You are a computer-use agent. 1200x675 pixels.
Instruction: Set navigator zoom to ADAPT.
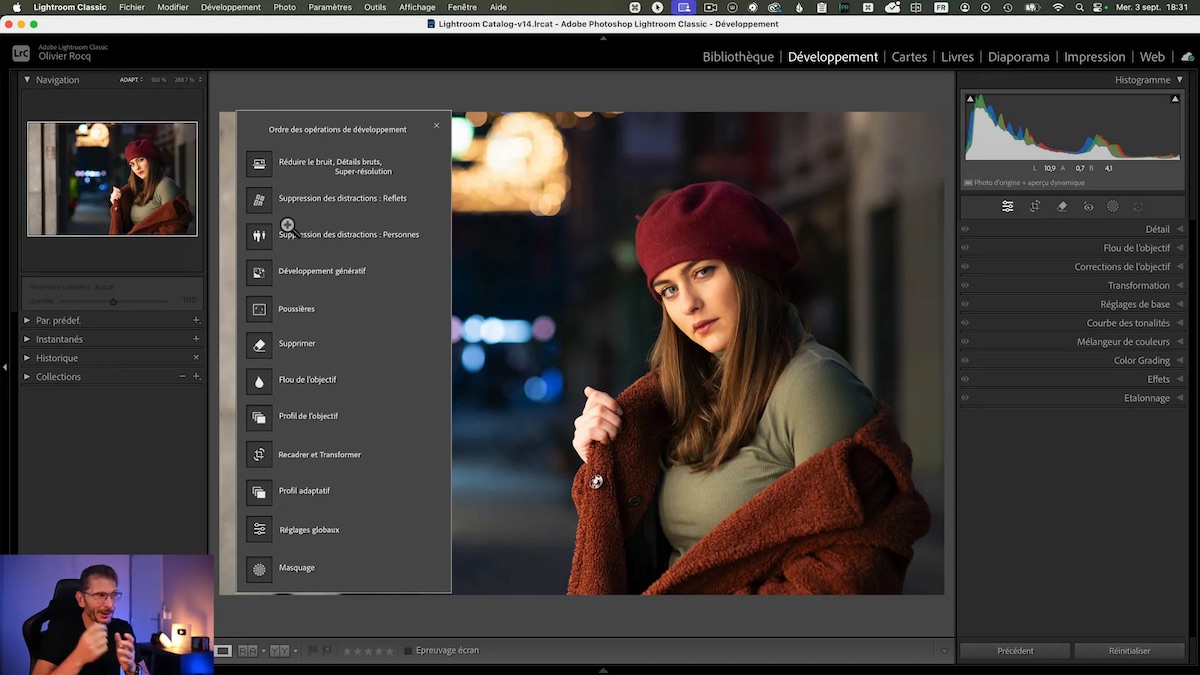pyautogui.click(x=130, y=80)
